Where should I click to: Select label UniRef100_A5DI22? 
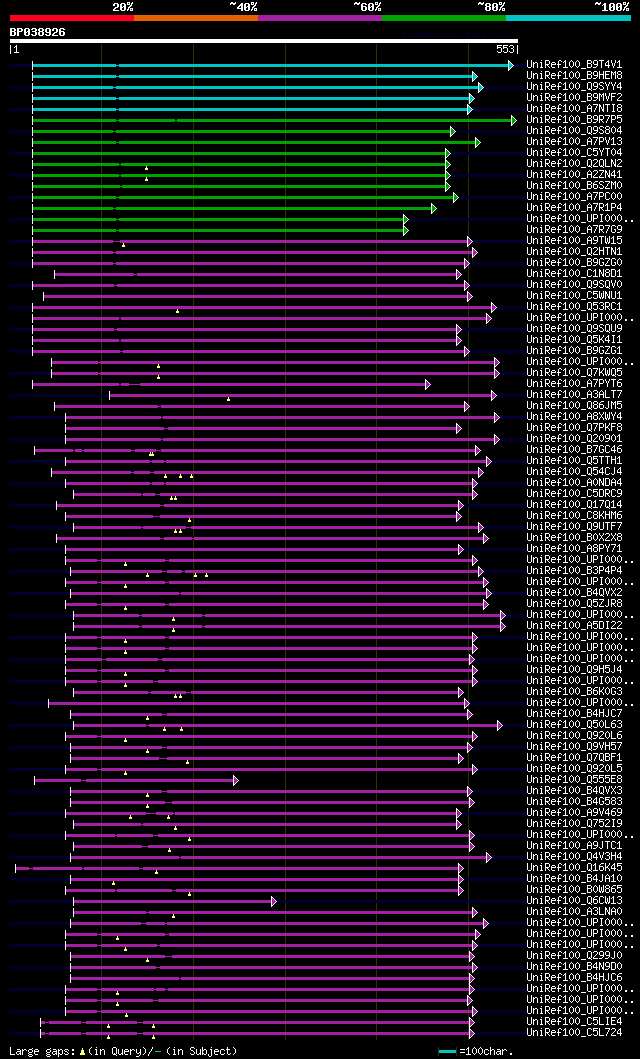tap(575, 626)
